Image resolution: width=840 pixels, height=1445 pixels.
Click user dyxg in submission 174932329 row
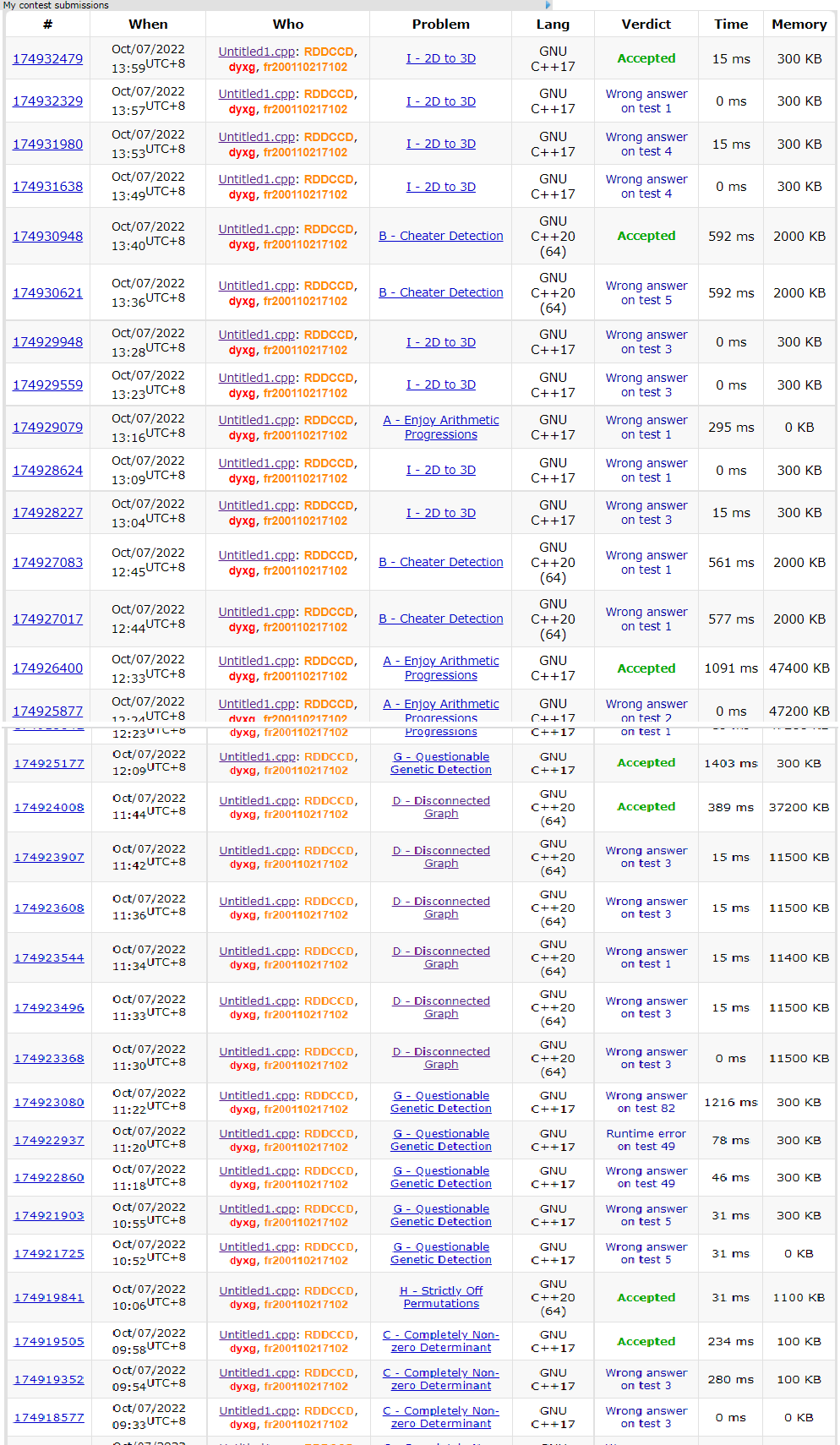(242, 110)
